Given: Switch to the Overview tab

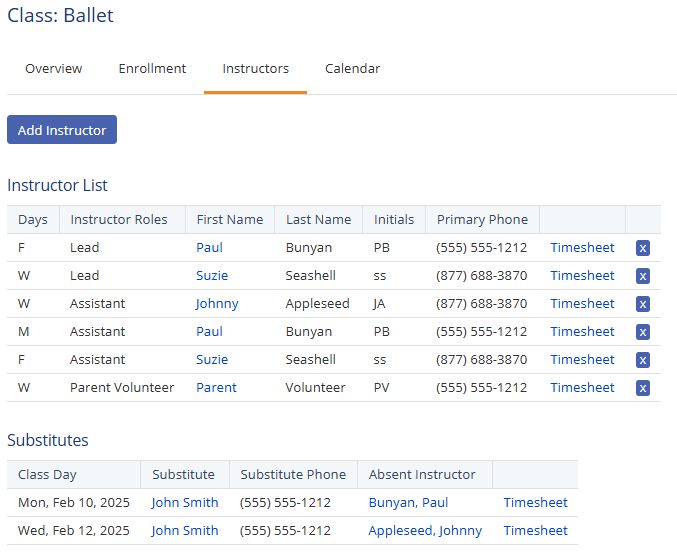Looking at the screenshot, I should coord(54,69).
